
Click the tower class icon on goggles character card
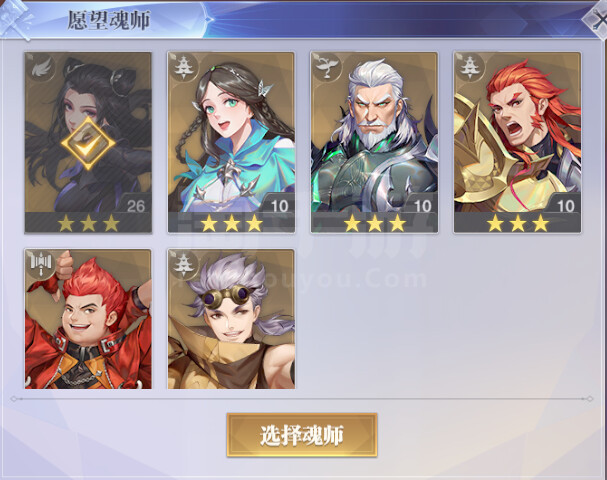(x=182, y=264)
